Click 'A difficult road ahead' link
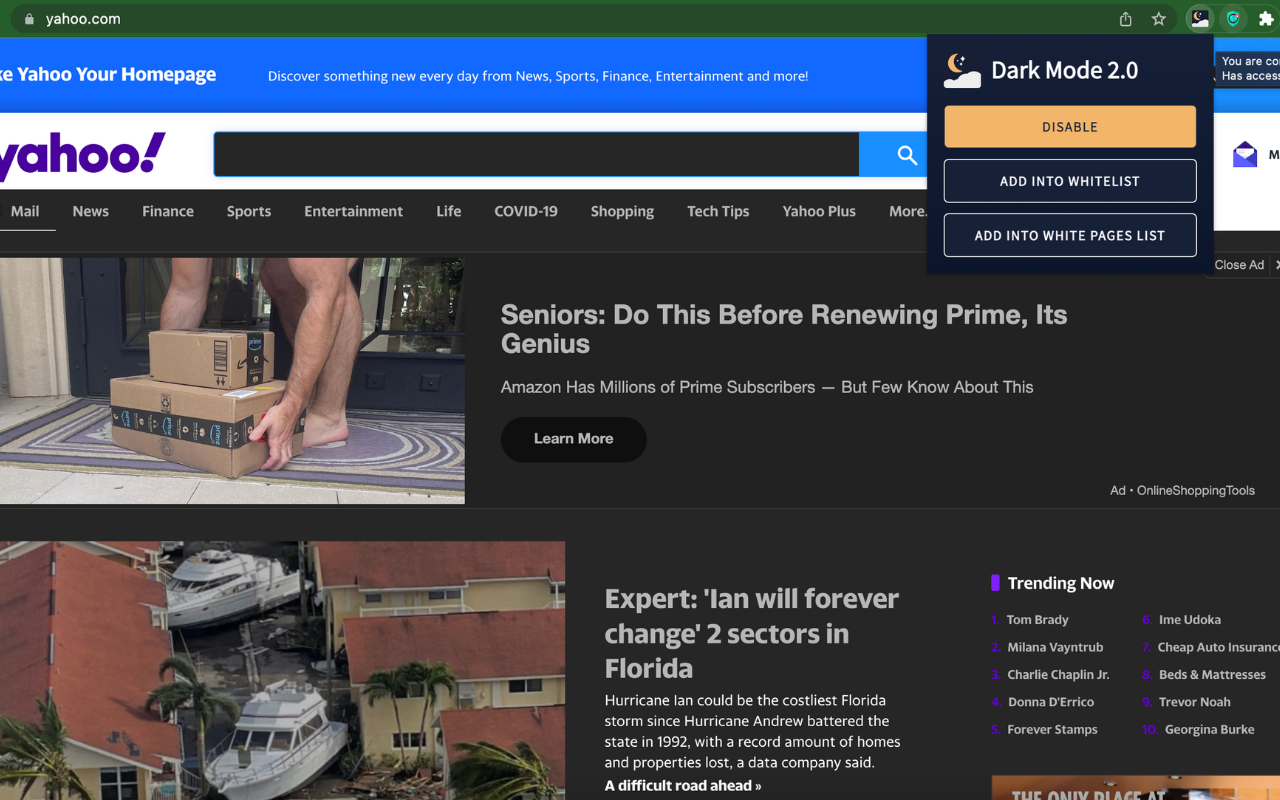Viewport: 1280px width, 800px height. [x=683, y=786]
